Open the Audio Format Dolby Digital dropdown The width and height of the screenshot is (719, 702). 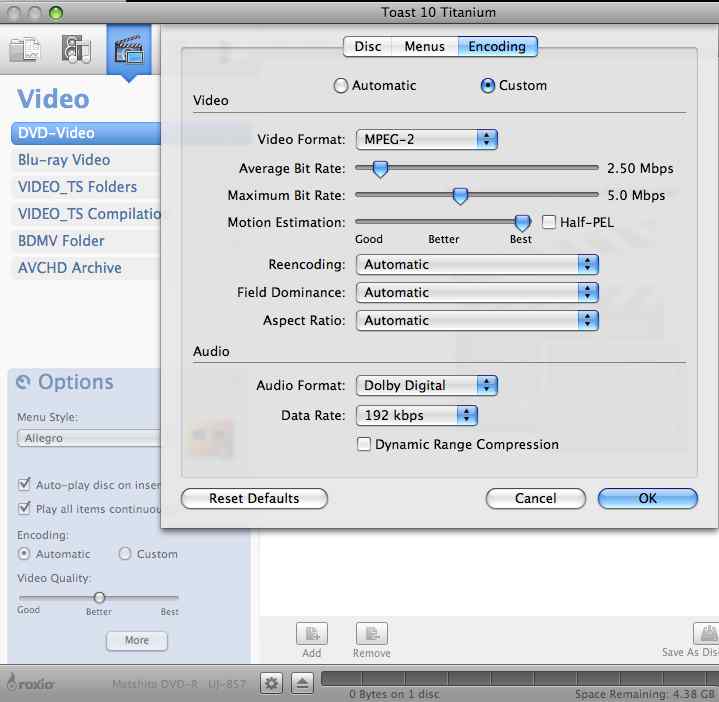tap(426, 385)
